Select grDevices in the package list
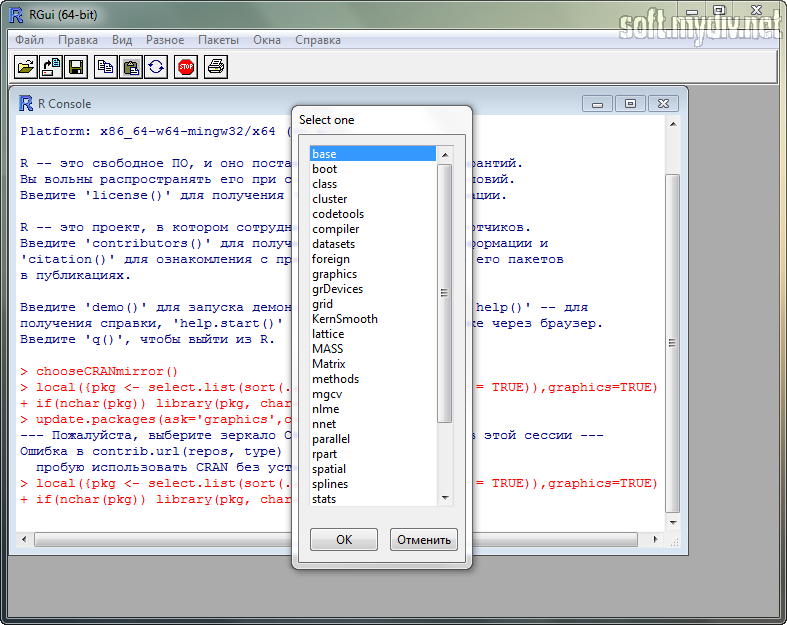The width and height of the screenshot is (787, 625). click(373, 289)
